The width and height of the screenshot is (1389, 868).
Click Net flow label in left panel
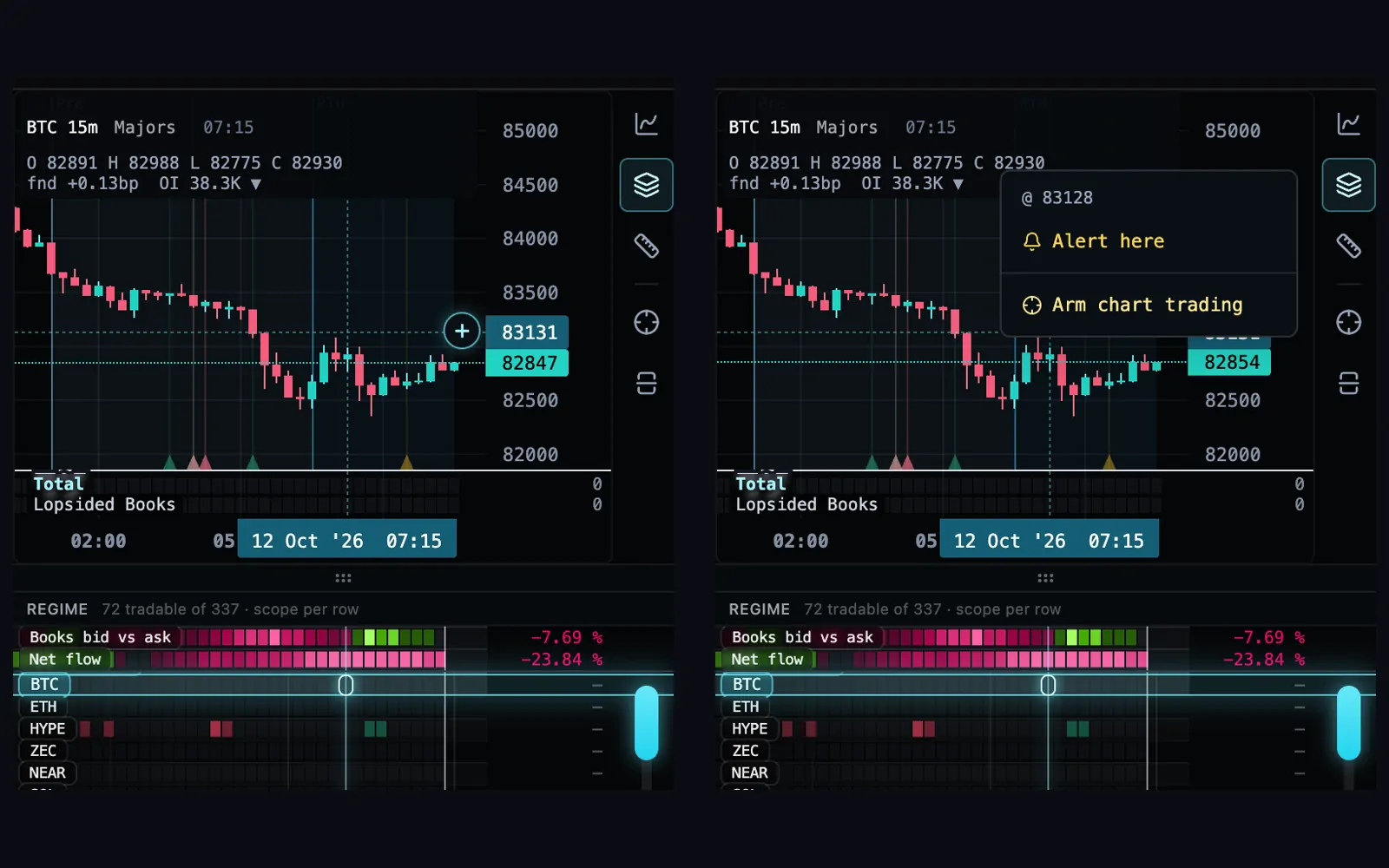pos(65,660)
